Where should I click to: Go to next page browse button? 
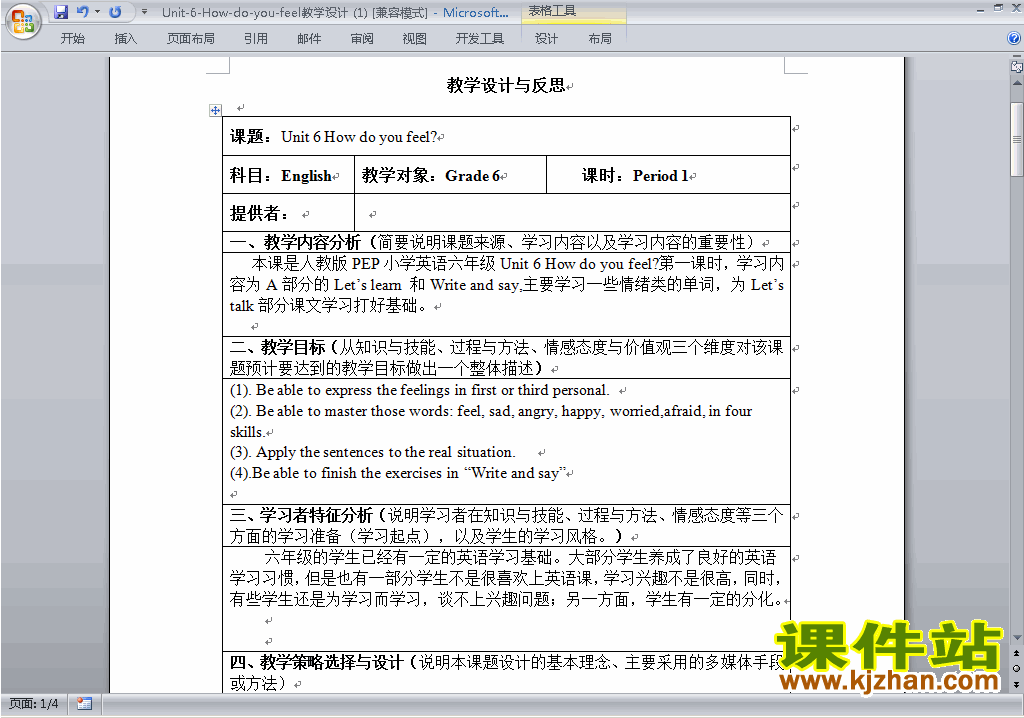(x=1017, y=684)
